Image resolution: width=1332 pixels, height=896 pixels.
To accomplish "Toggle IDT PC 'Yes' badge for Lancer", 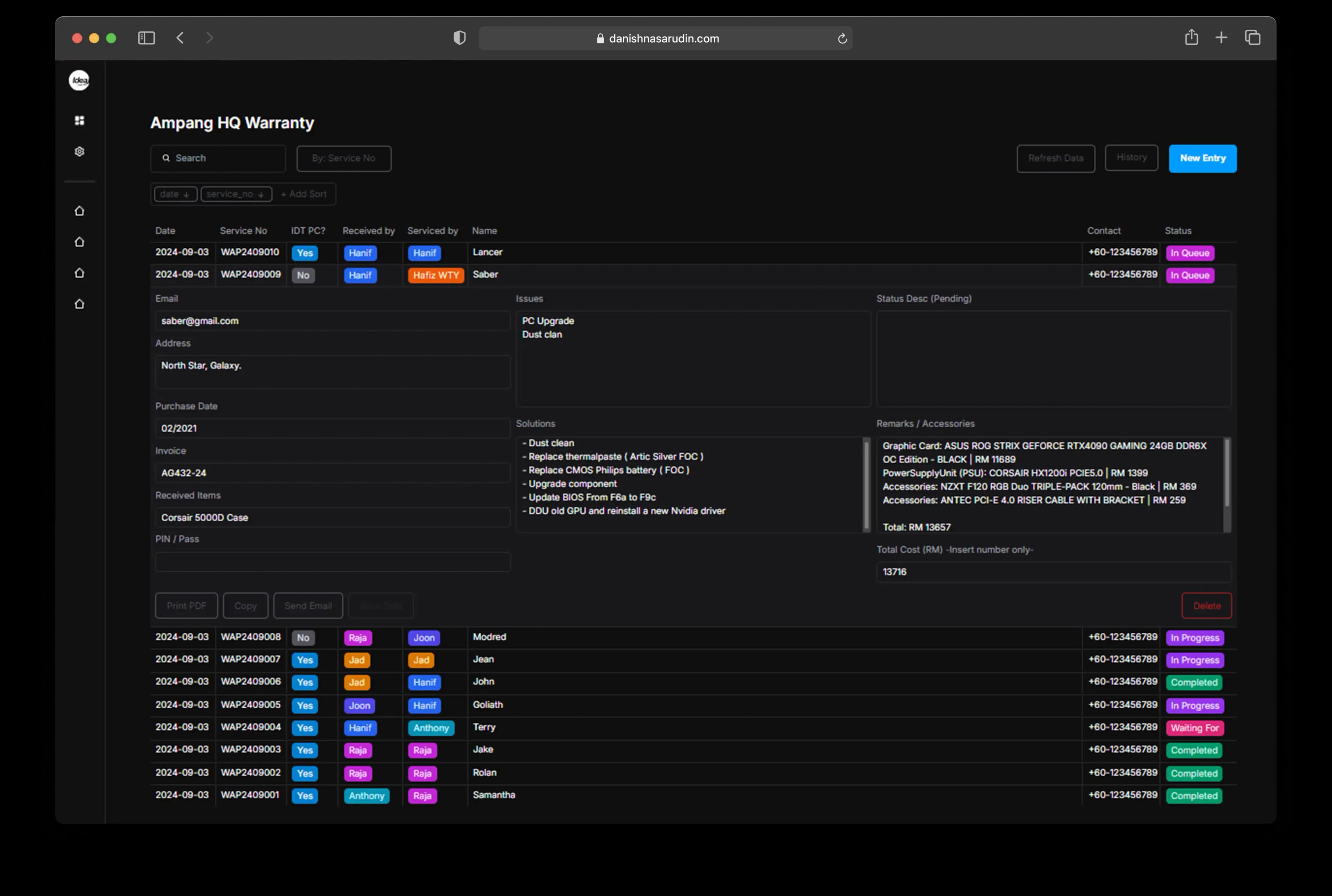I will (305, 253).
